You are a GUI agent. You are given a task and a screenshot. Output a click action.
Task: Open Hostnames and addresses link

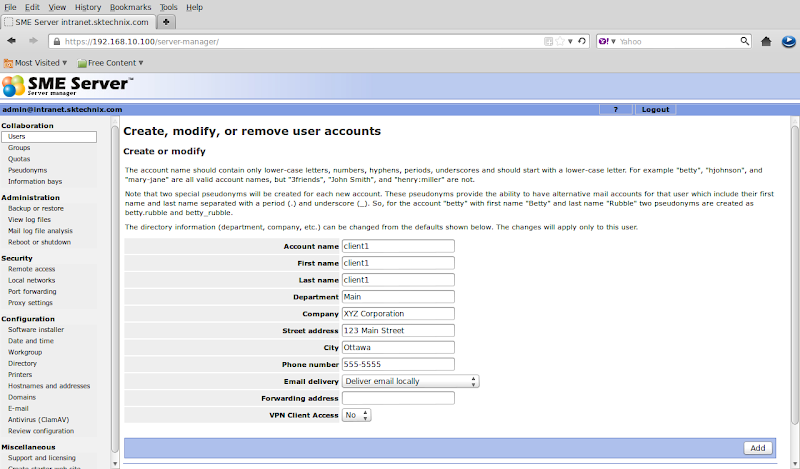(x=49, y=386)
